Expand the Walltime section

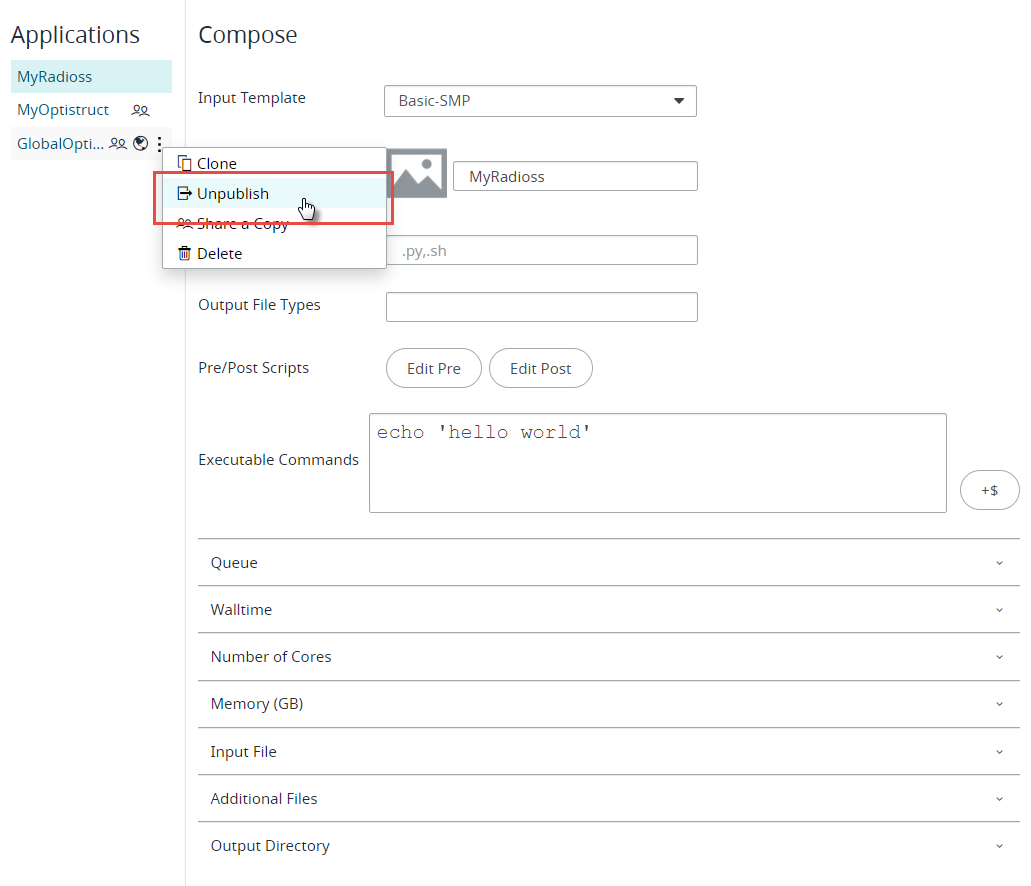click(x=609, y=610)
